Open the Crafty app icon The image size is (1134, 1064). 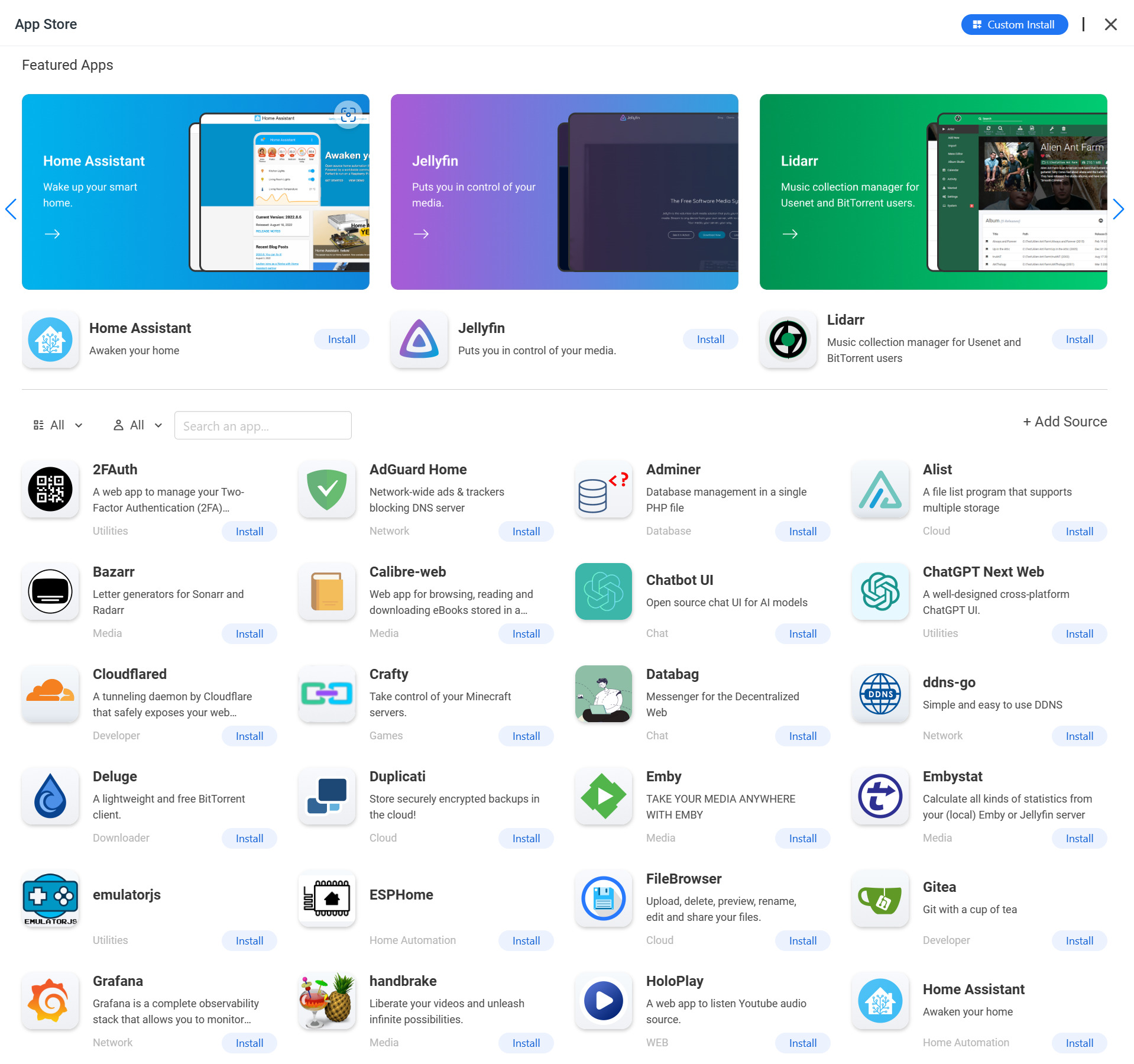(327, 694)
